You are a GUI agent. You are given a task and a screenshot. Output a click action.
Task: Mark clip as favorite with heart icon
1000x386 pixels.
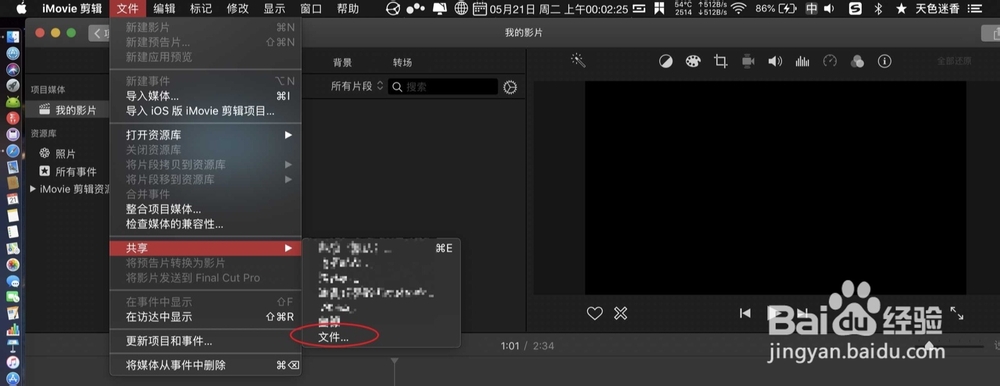[594, 313]
